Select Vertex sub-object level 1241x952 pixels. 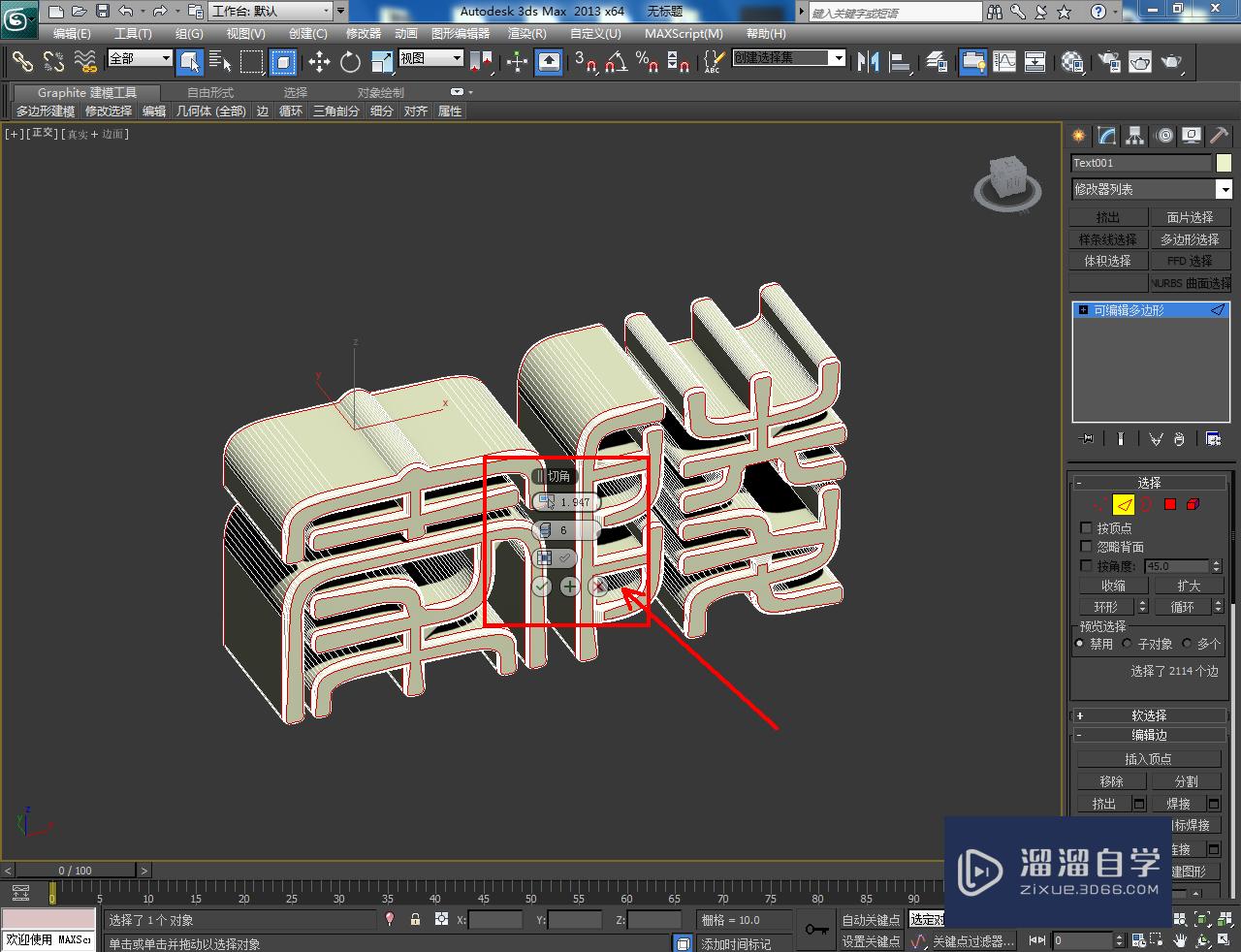pos(1098,504)
